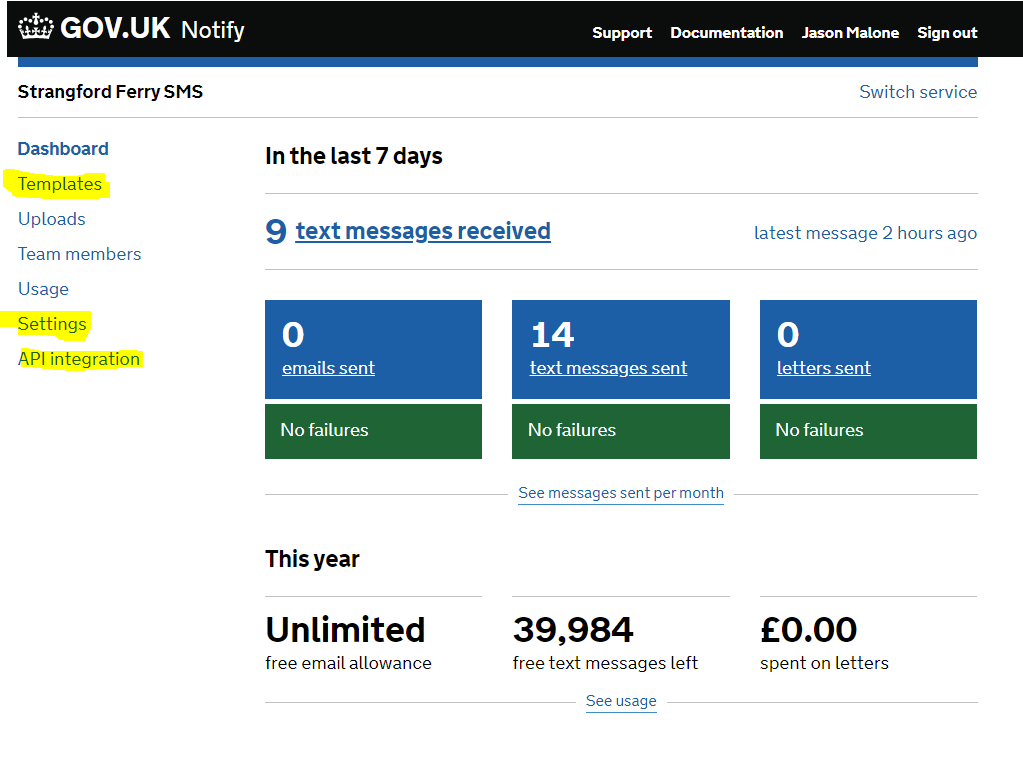Click the Jason Malone account name
The width and height of the screenshot is (1023, 764).
(x=849, y=32)
